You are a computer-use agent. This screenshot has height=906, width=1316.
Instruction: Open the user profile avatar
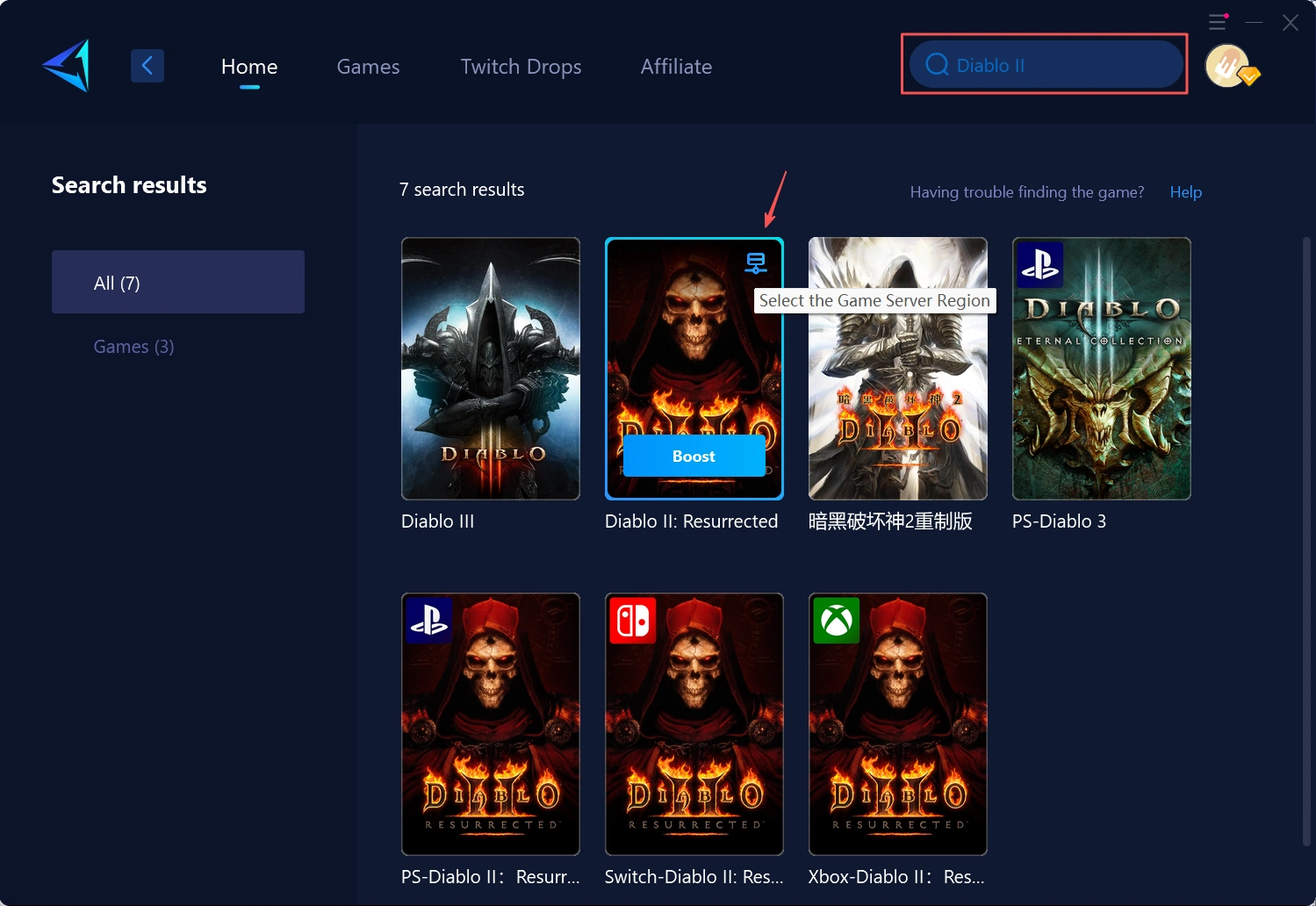click(x=1228, y=66)
